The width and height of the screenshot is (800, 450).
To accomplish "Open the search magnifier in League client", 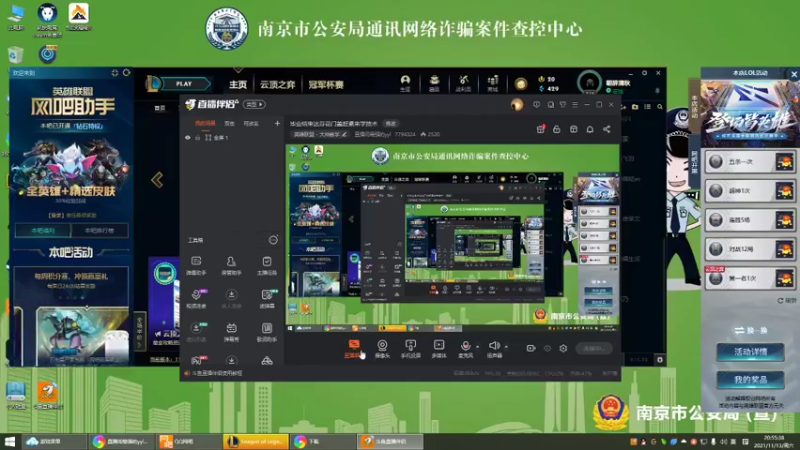I will pos(660,107).
